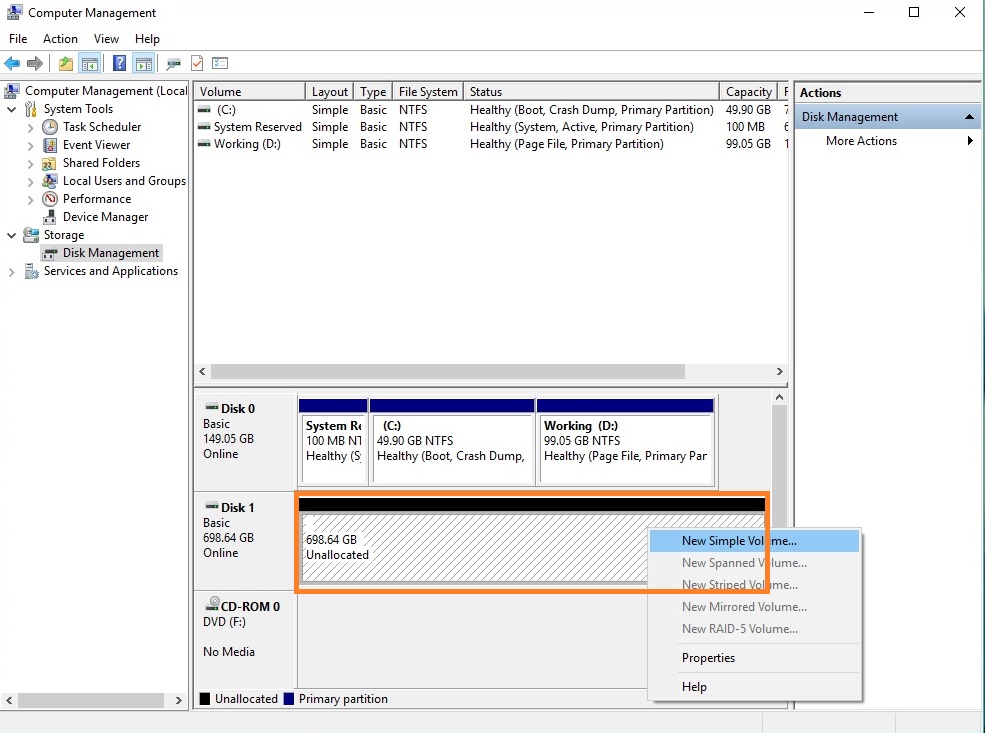Sort by the Status column header

(591, 92)
